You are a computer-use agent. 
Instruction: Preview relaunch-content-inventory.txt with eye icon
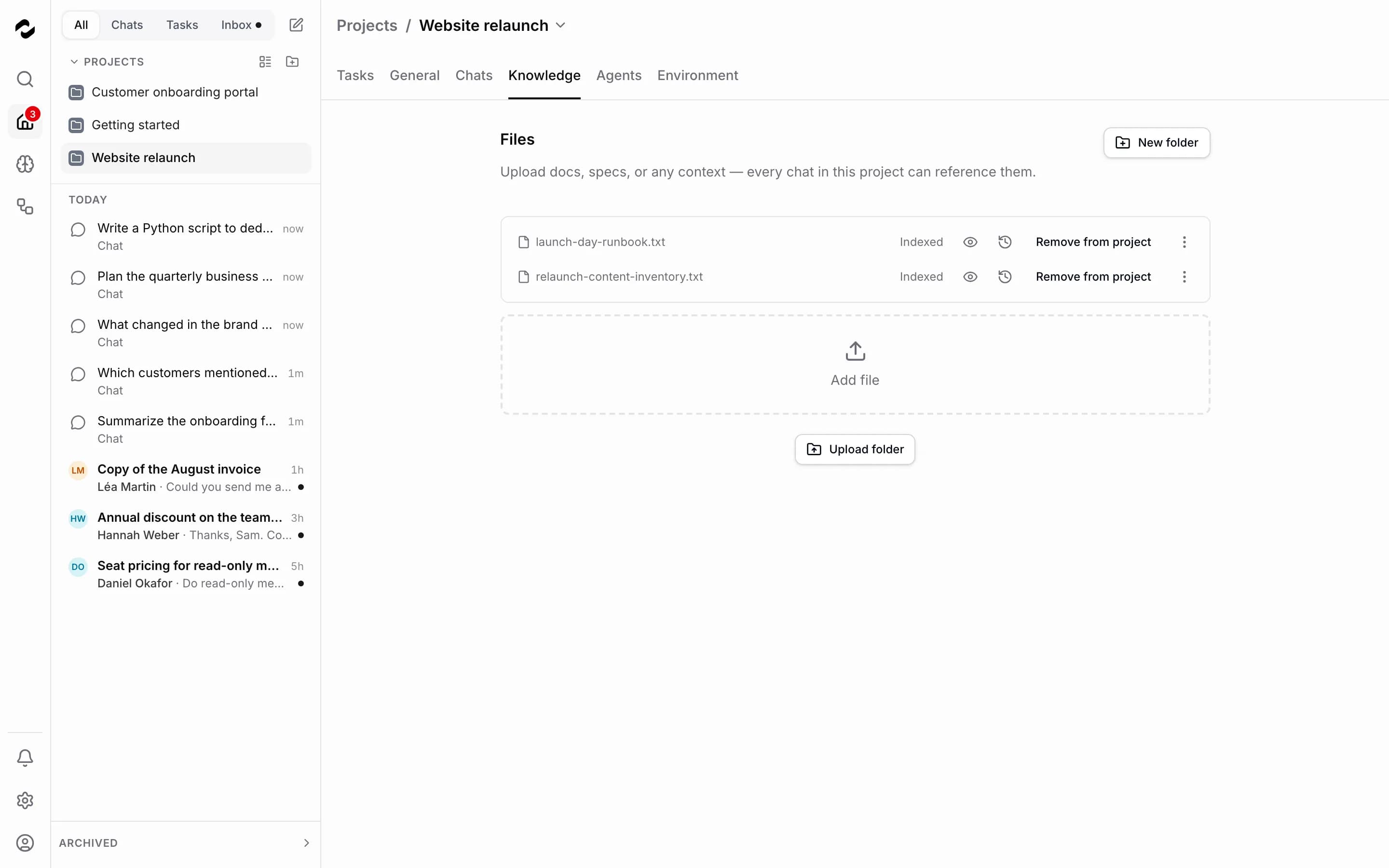[x=970, y=277]
